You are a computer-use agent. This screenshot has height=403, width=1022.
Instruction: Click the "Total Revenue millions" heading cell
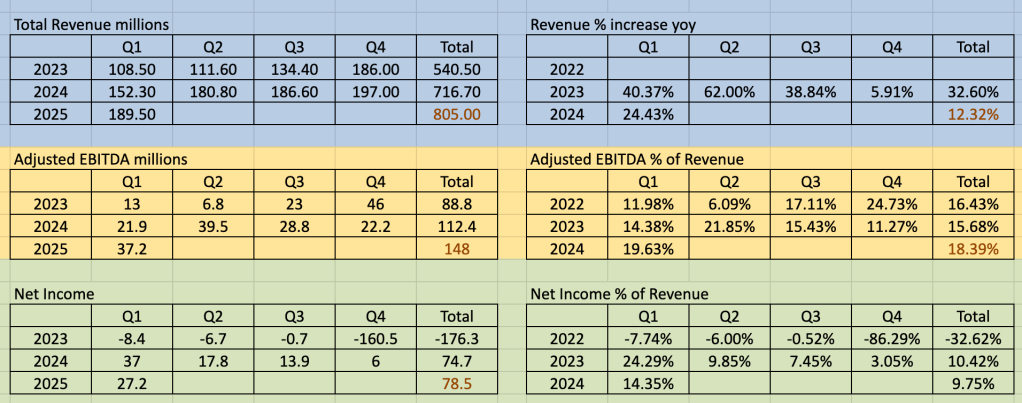pyautogui.click(x=90, y=23)
